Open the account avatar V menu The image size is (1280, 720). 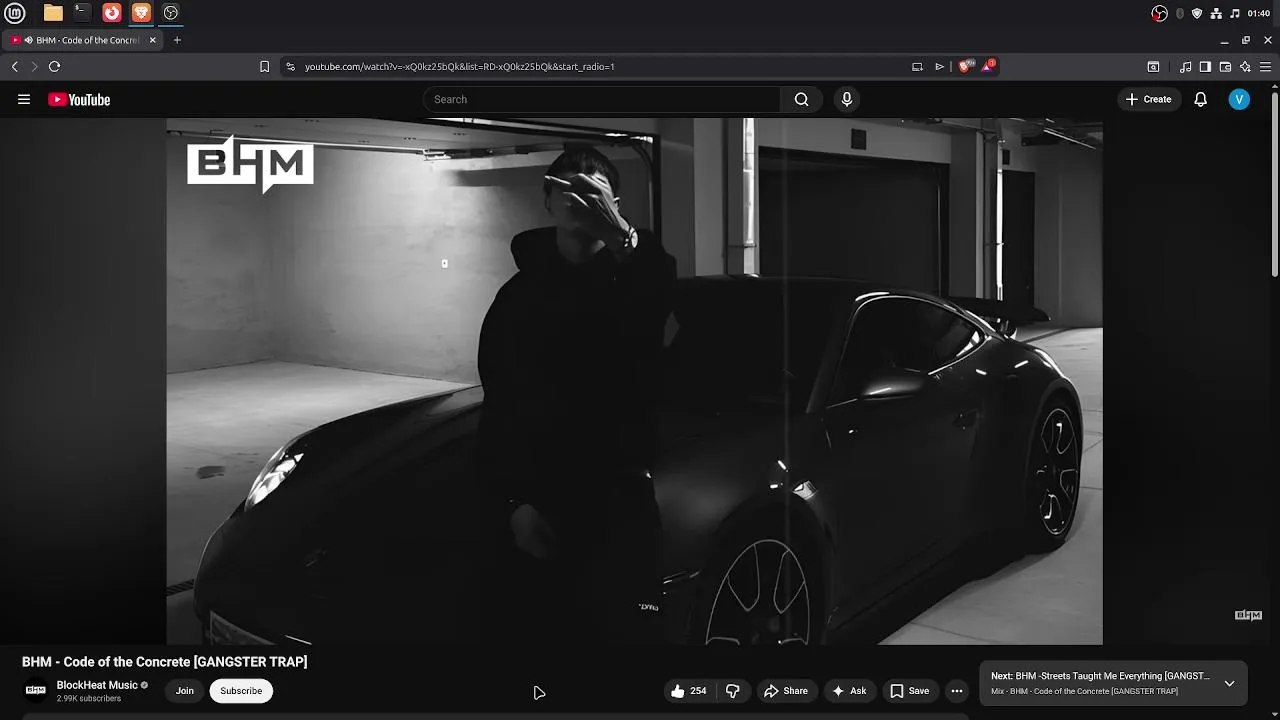tap(1239, 99)
